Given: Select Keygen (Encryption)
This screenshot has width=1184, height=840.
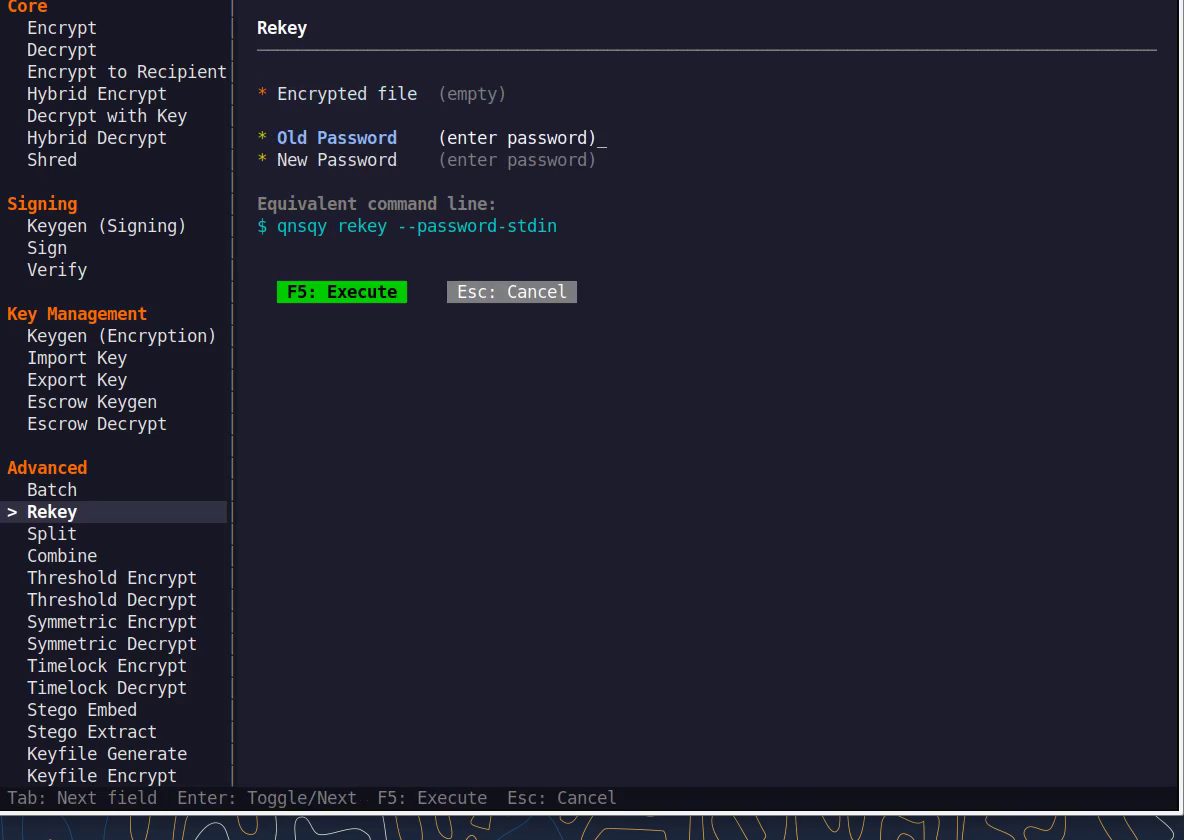Looking at the screenshot, I should point(122,335).
